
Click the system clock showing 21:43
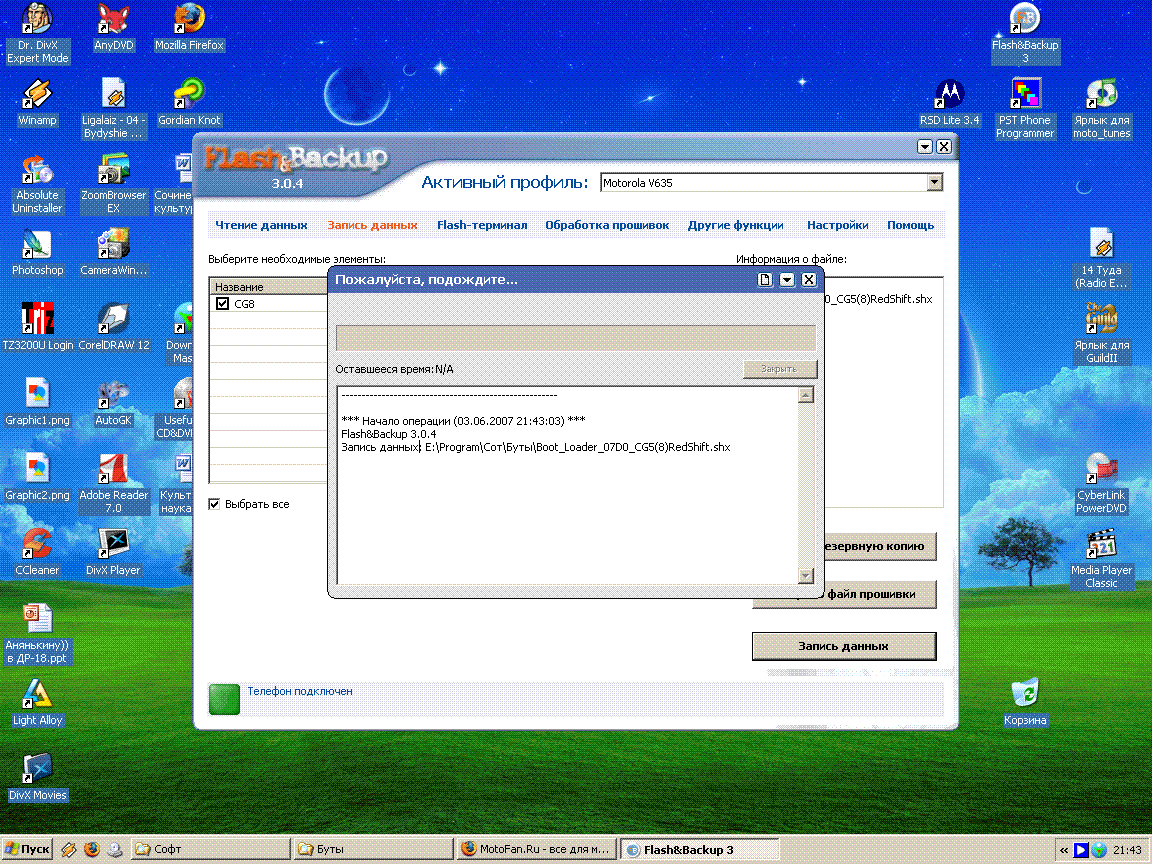(x=1127, y=850)
